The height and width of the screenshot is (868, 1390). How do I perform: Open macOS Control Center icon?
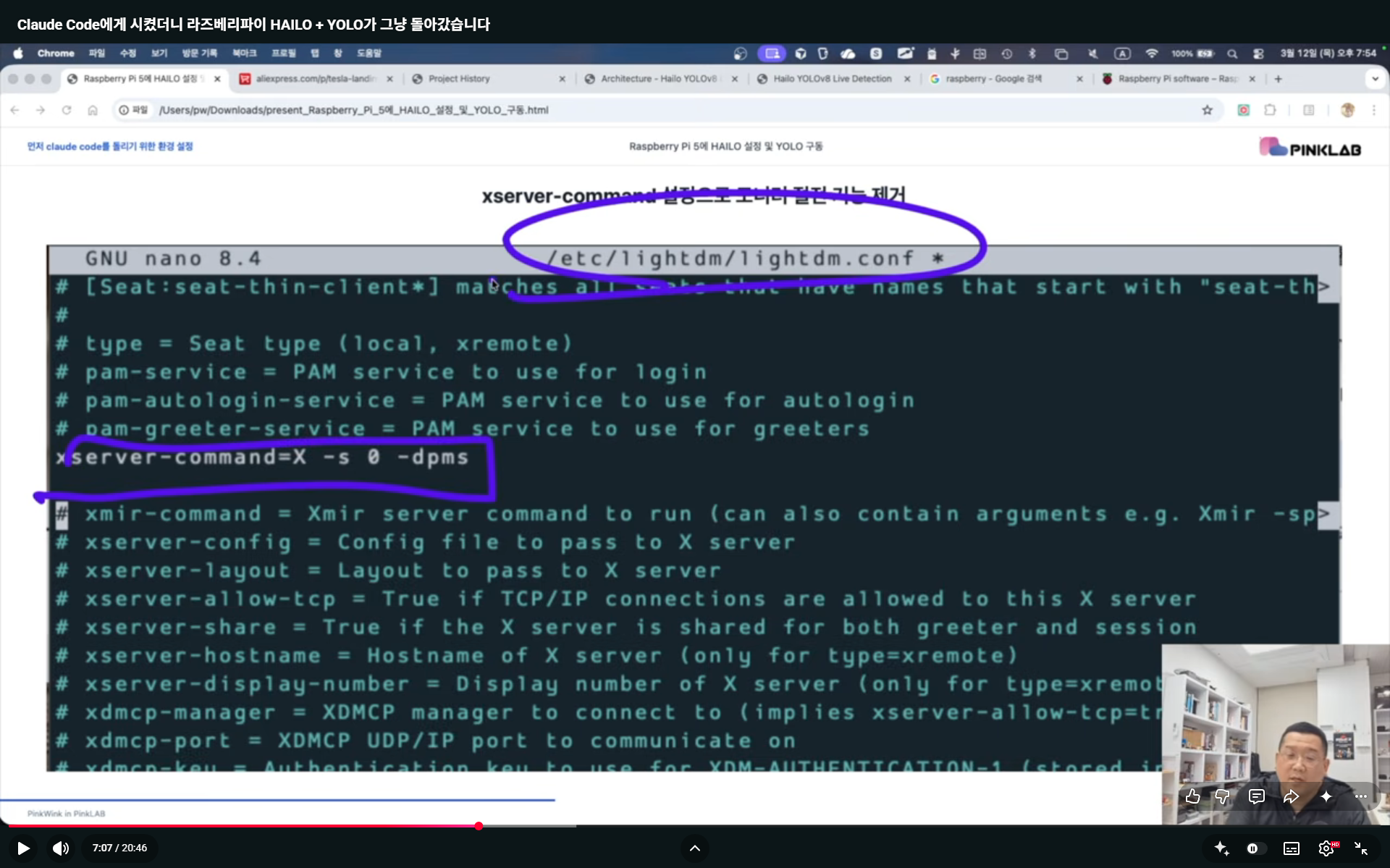[1258, 53]
